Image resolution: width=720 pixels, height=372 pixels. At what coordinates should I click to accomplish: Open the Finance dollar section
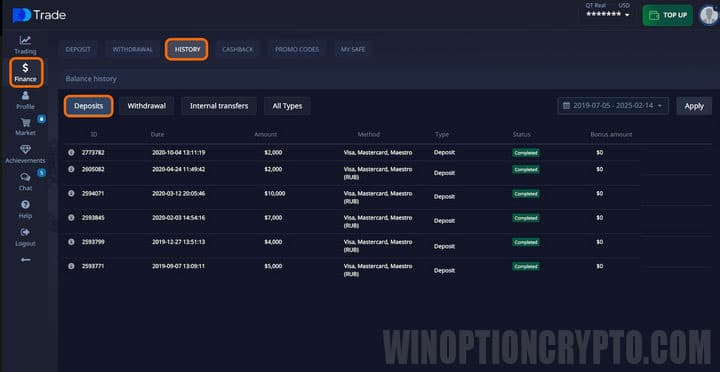coord(25,73)
